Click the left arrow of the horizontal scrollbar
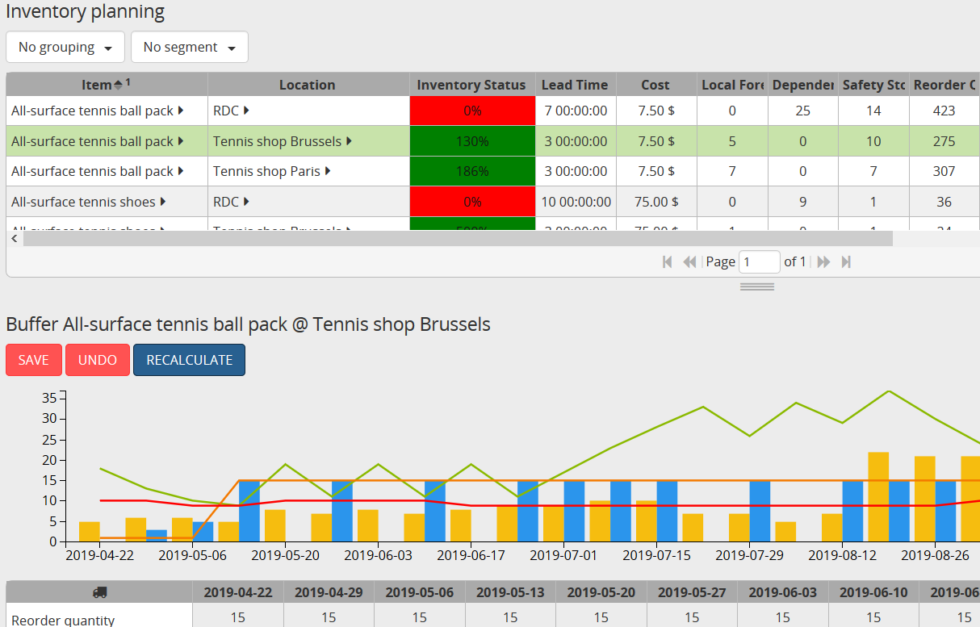Image resolution: width=980 pixels, height=627 pixels. point(14,238)
